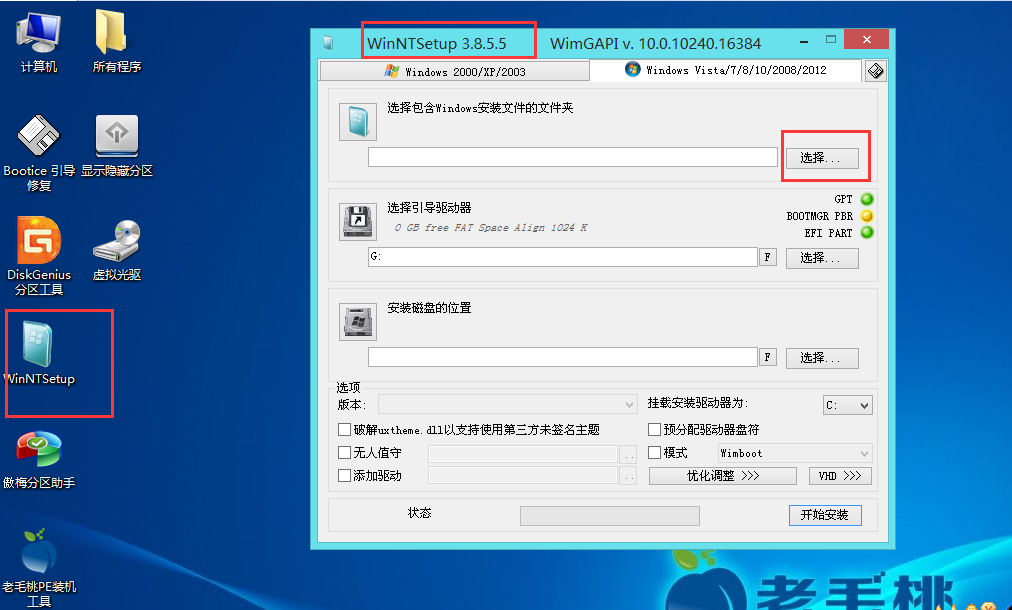Image resolution: width=1012 pixels, height=610 pixels.
Task: Click the 状态 progress bar
Action: [610, 516]
